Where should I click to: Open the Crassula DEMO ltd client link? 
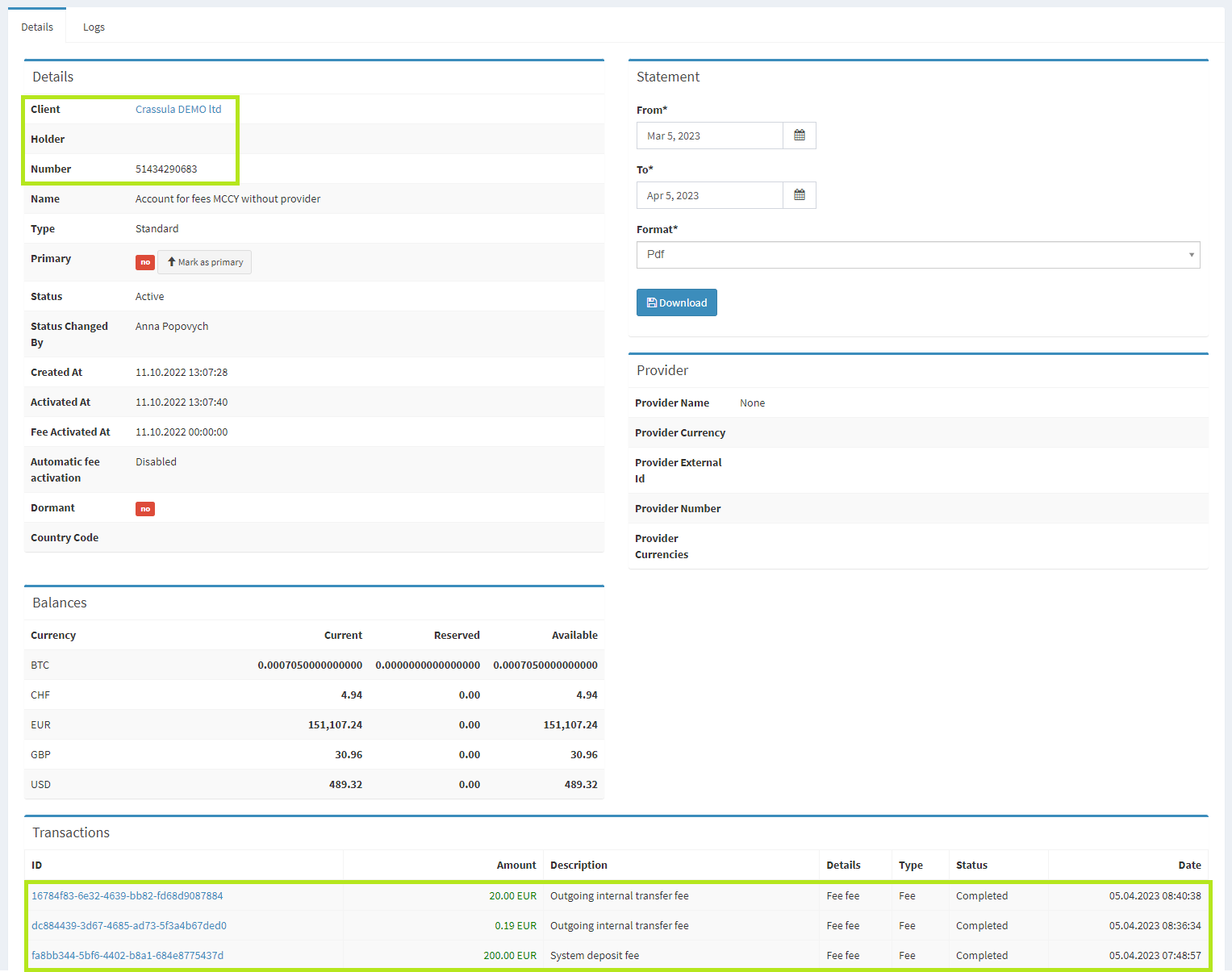click(x=178, y=110)
